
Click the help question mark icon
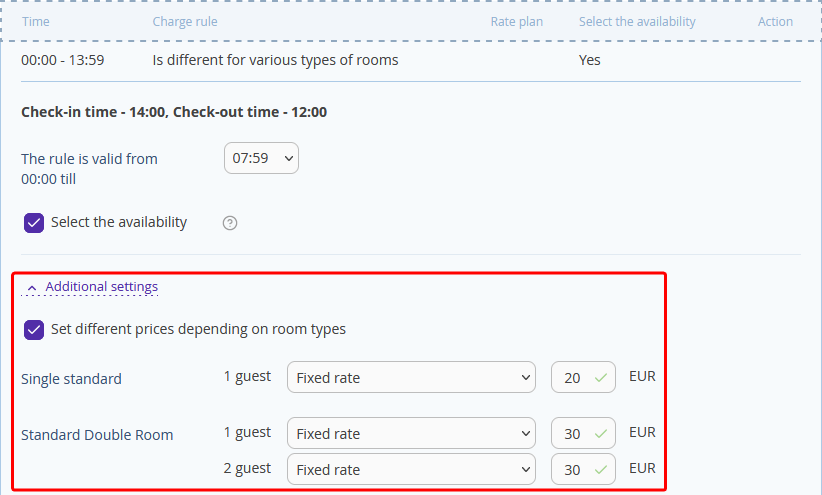click(230, 223)
